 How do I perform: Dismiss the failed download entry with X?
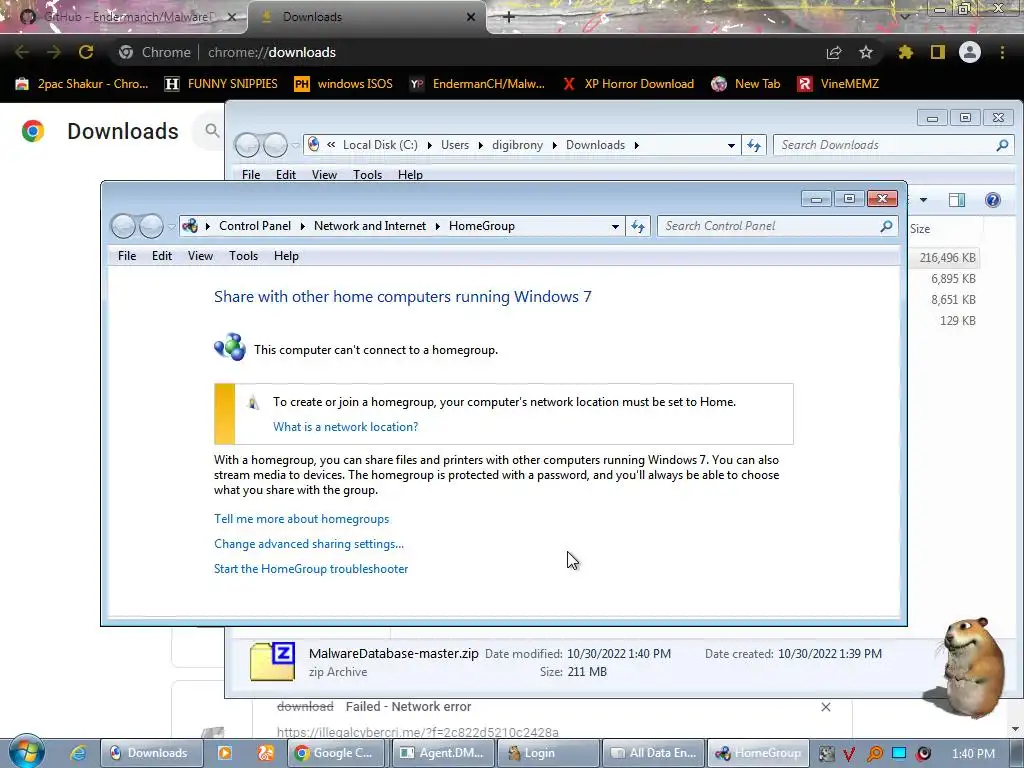(x=825, y=707)
